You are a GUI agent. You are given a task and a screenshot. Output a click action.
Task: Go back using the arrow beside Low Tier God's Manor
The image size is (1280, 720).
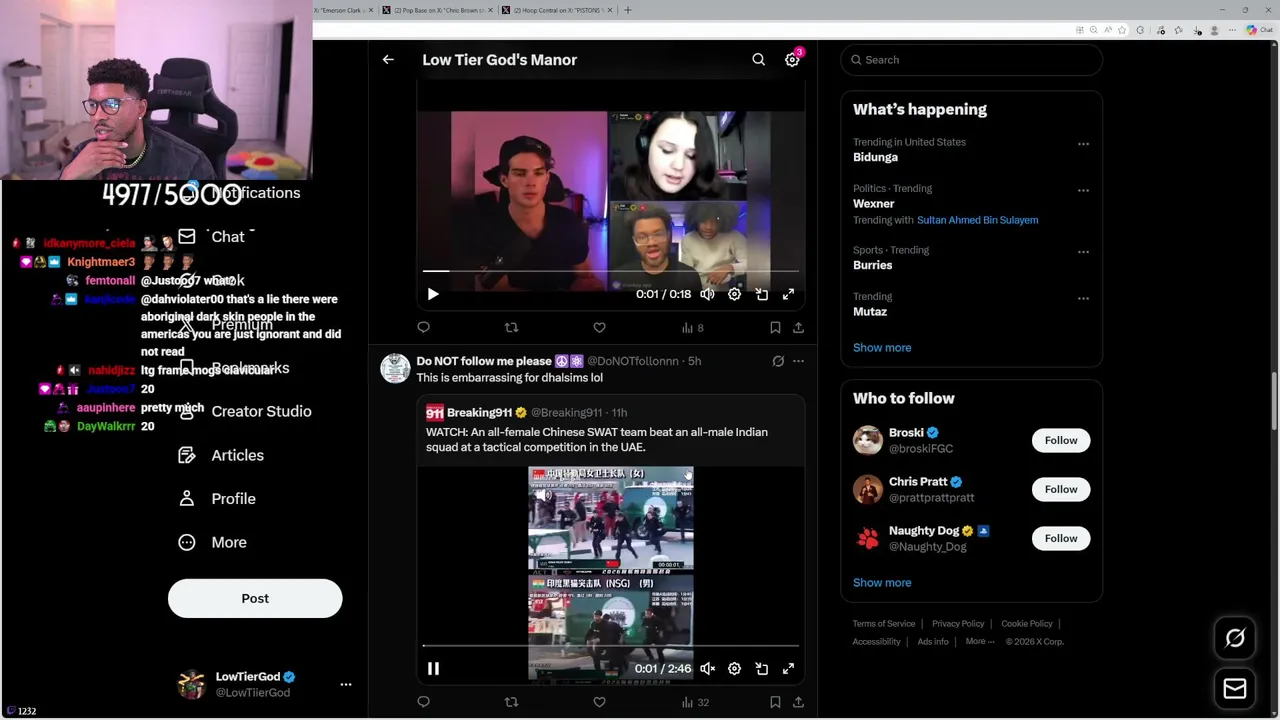pyautogui.click(x=388, y=60)
